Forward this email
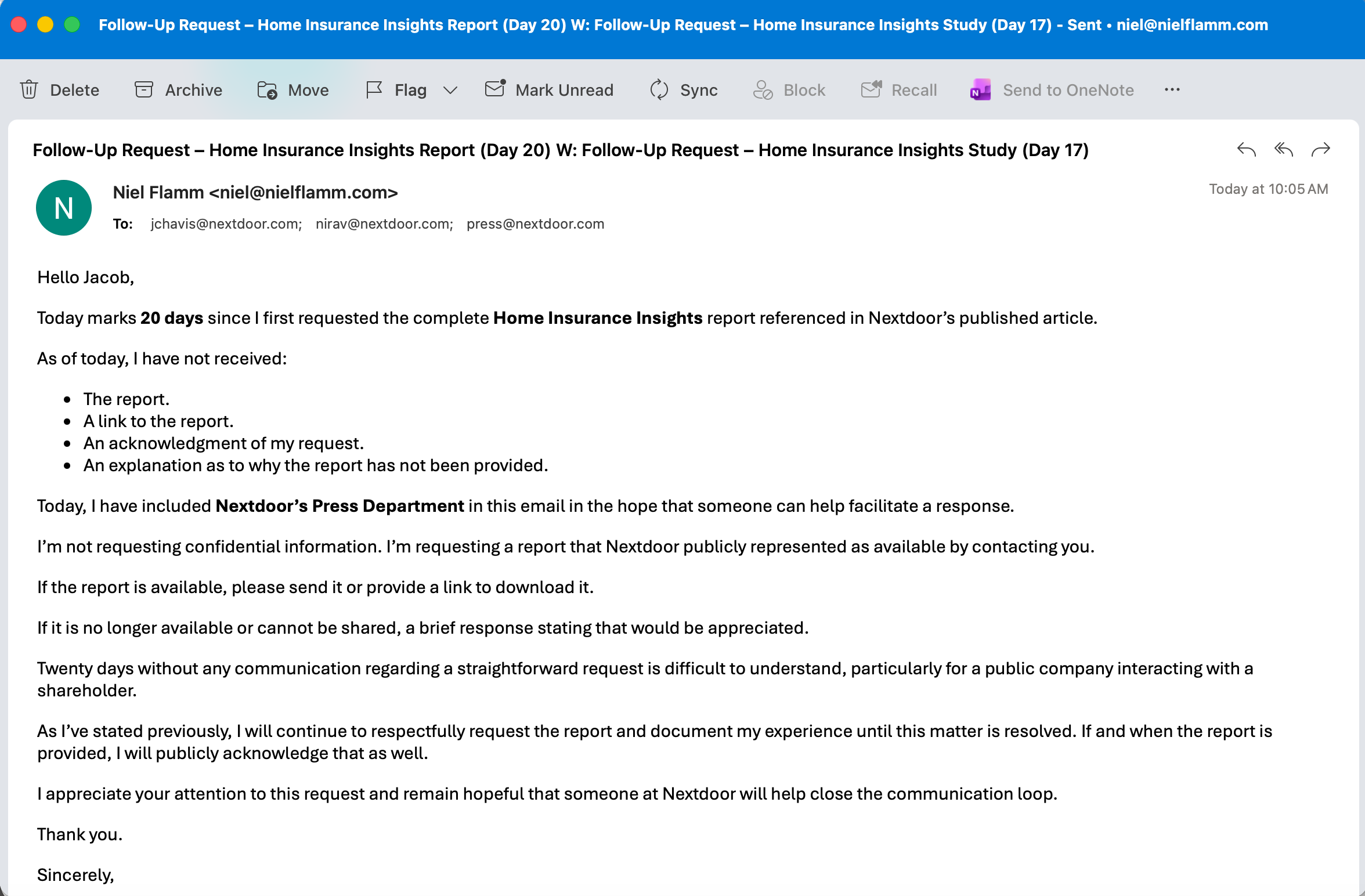 click(1321, 150)
